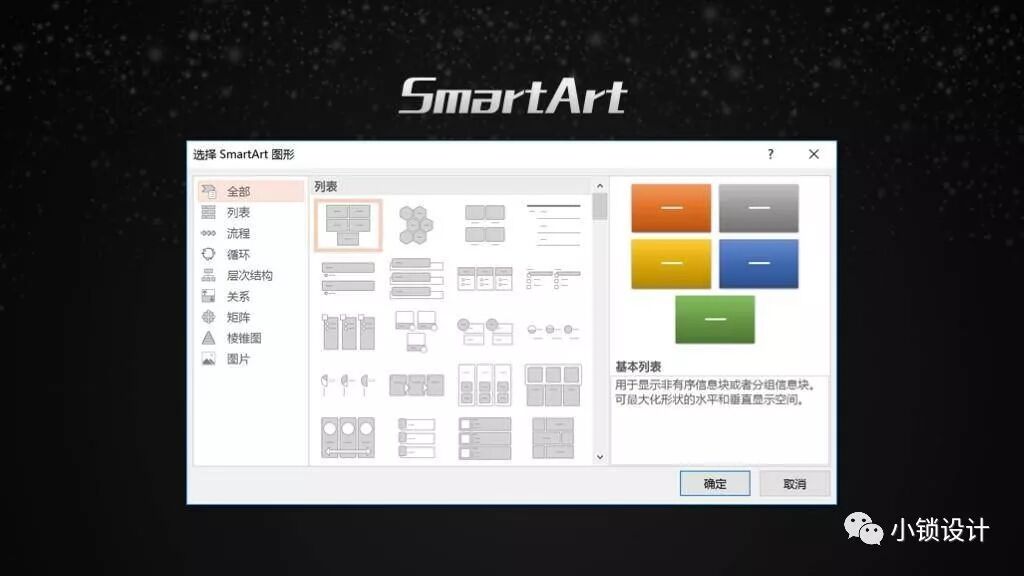Image resolution: width=1024 pixels, height=576 pixels.
Task: Click the orange preview block
Action: (671, 208)
